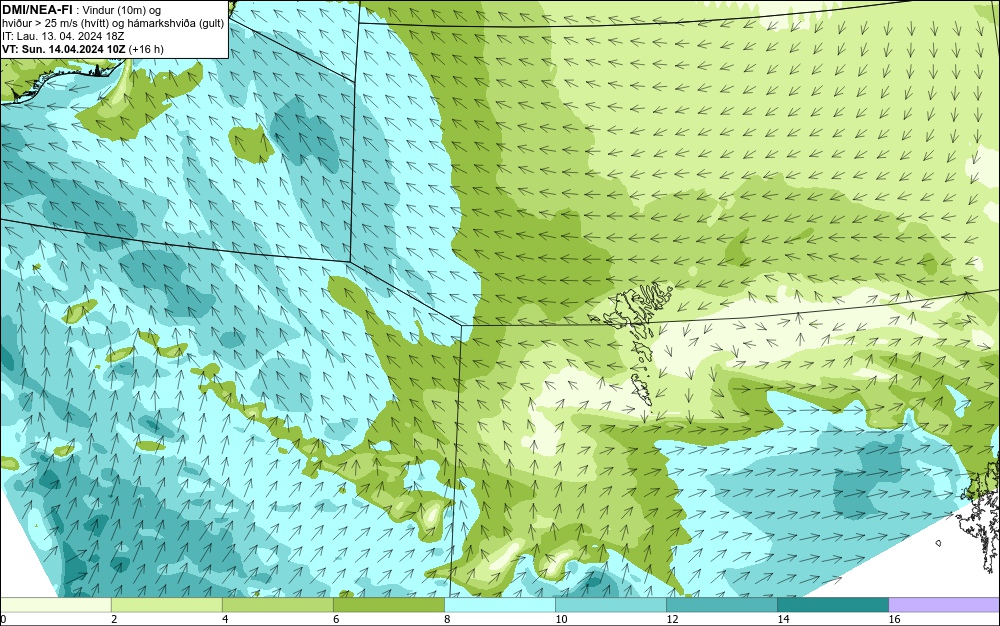This screenshot has height=626, width=1000.
Task: Click the 12–14 m/s legend color swatch
Action: [721, 604]
